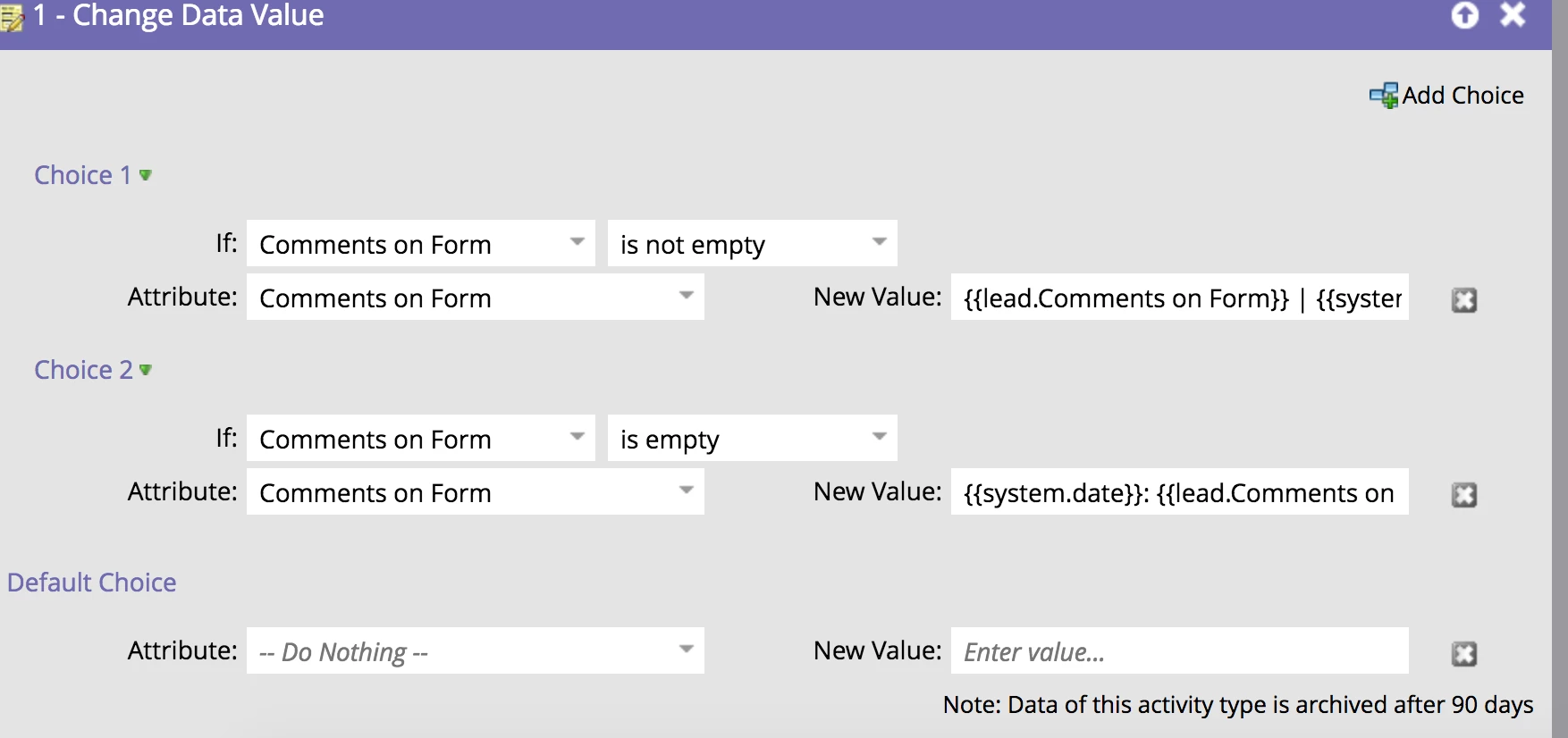Open Choice 1 Attribute dropdown
1568x738 pixels.
[476, 298]
